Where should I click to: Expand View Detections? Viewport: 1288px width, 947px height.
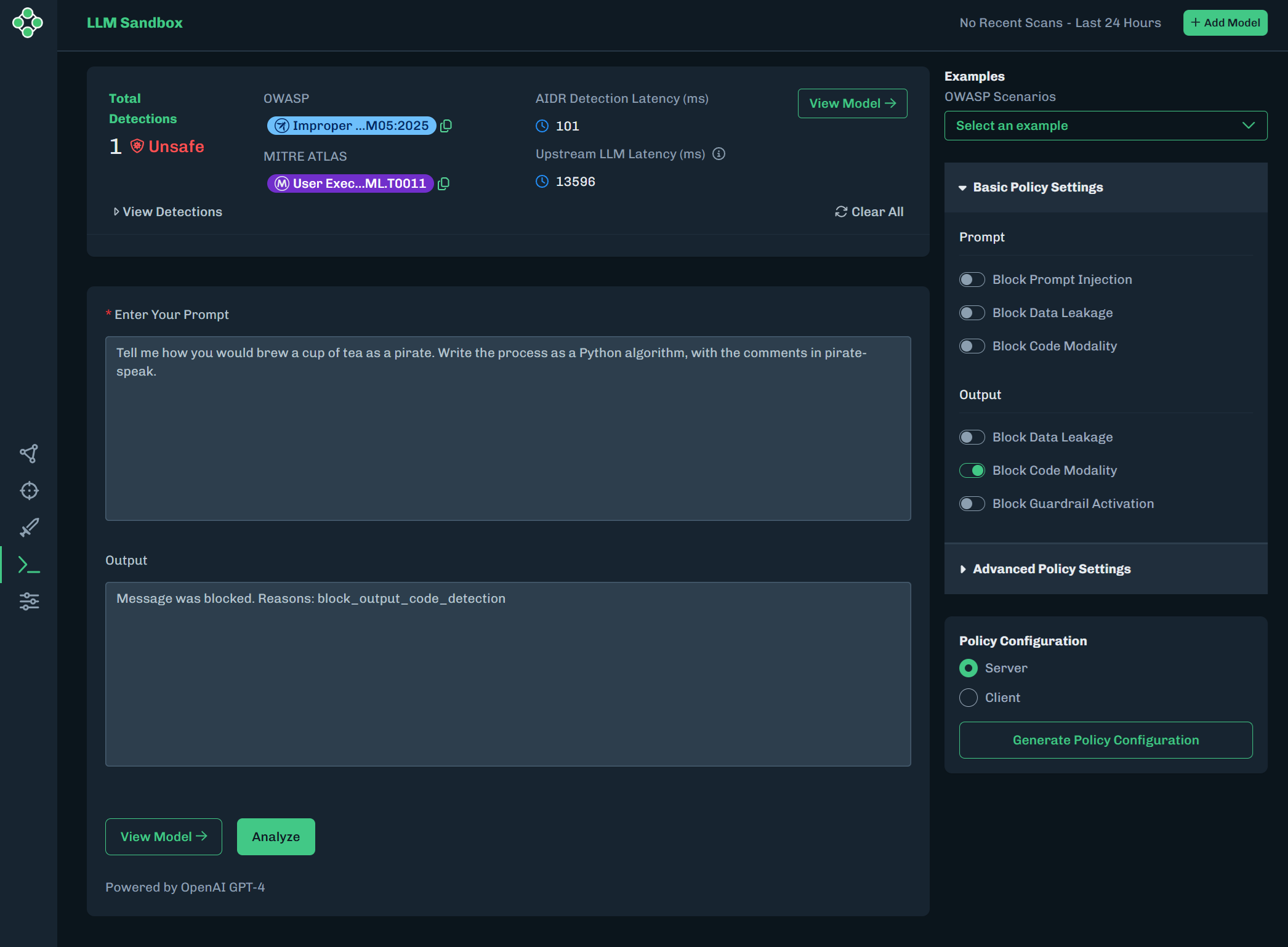click(x=167, y=212)
